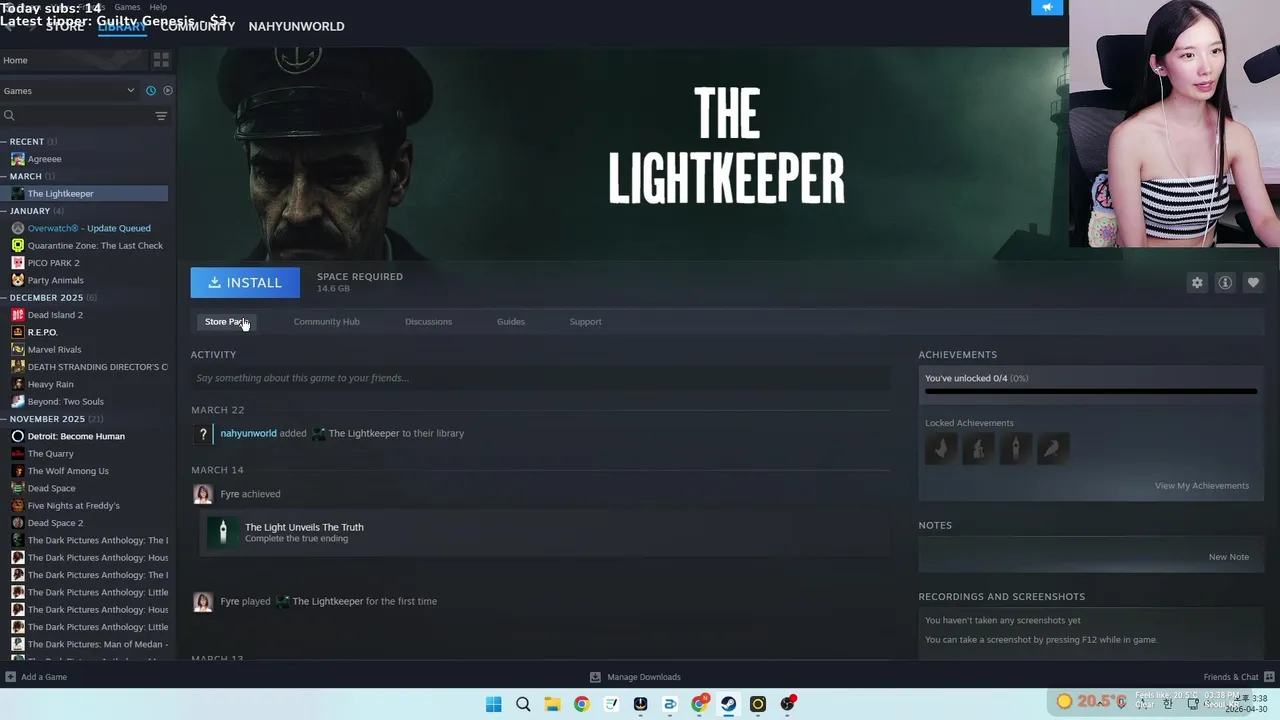
Task: Open File Explorer from taskbar
Action: (x=552, y=704)
